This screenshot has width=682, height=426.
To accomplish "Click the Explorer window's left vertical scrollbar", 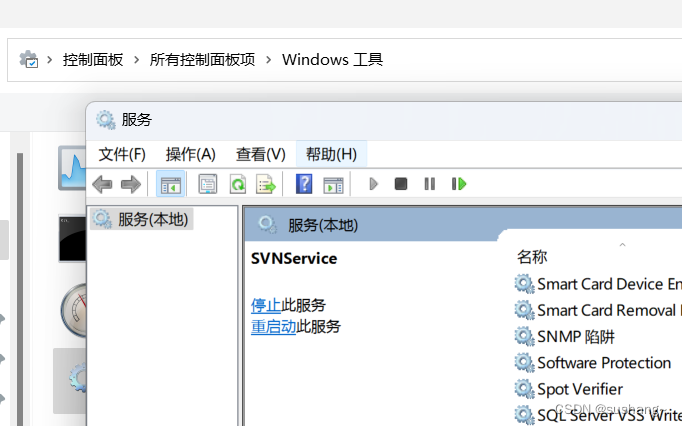I will tap(20, 289).
